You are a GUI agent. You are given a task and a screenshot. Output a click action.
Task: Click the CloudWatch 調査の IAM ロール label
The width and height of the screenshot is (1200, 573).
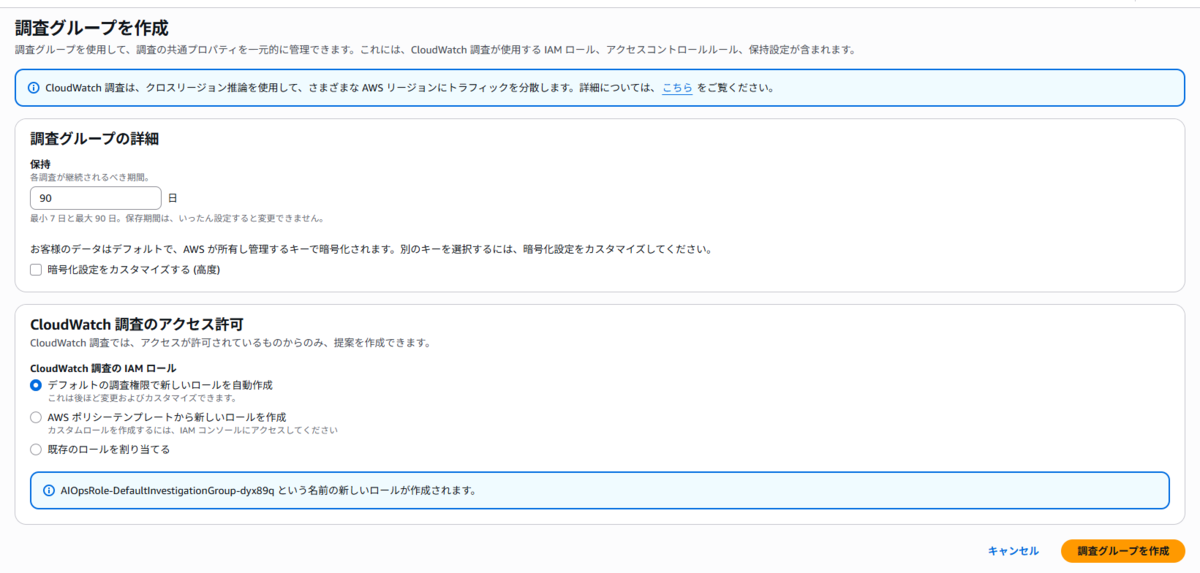point(103,368)
